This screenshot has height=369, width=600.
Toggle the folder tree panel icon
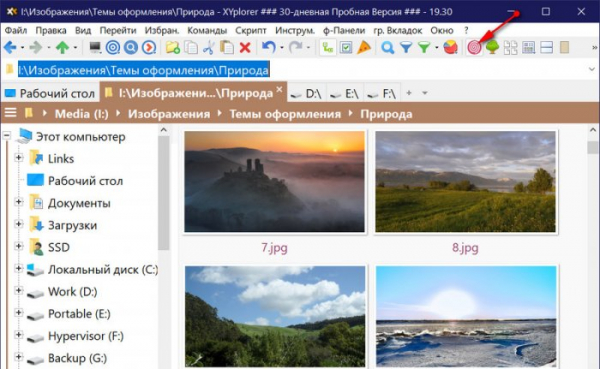pos(328,47)
